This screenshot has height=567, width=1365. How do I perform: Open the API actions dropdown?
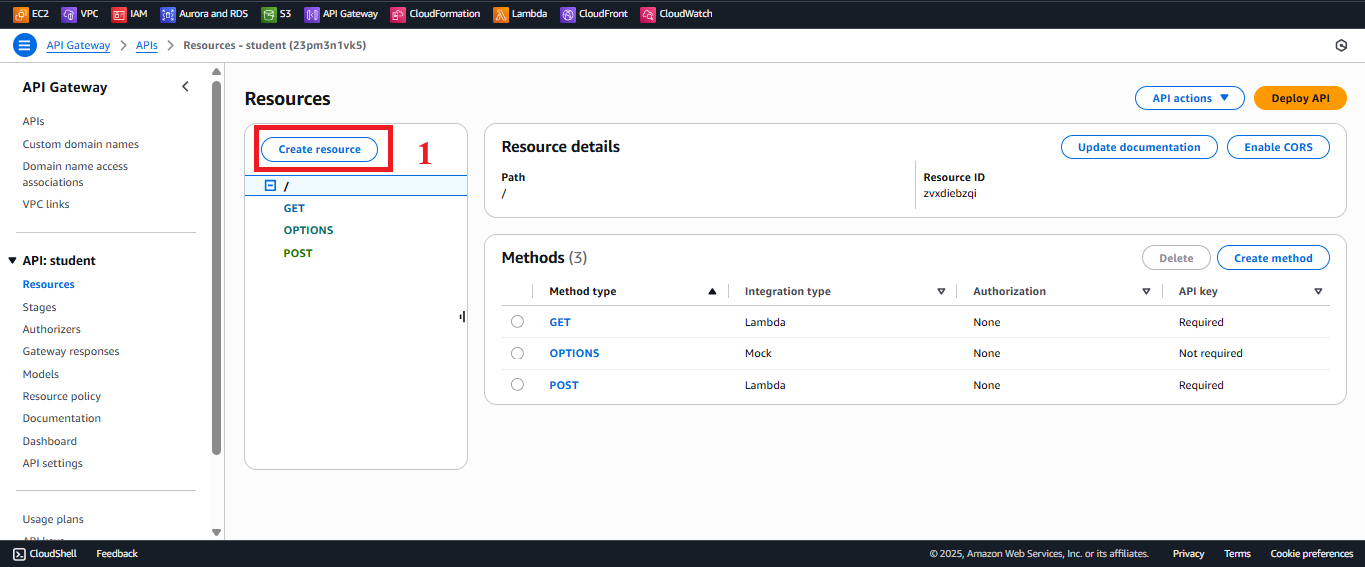click(1189, 98)
